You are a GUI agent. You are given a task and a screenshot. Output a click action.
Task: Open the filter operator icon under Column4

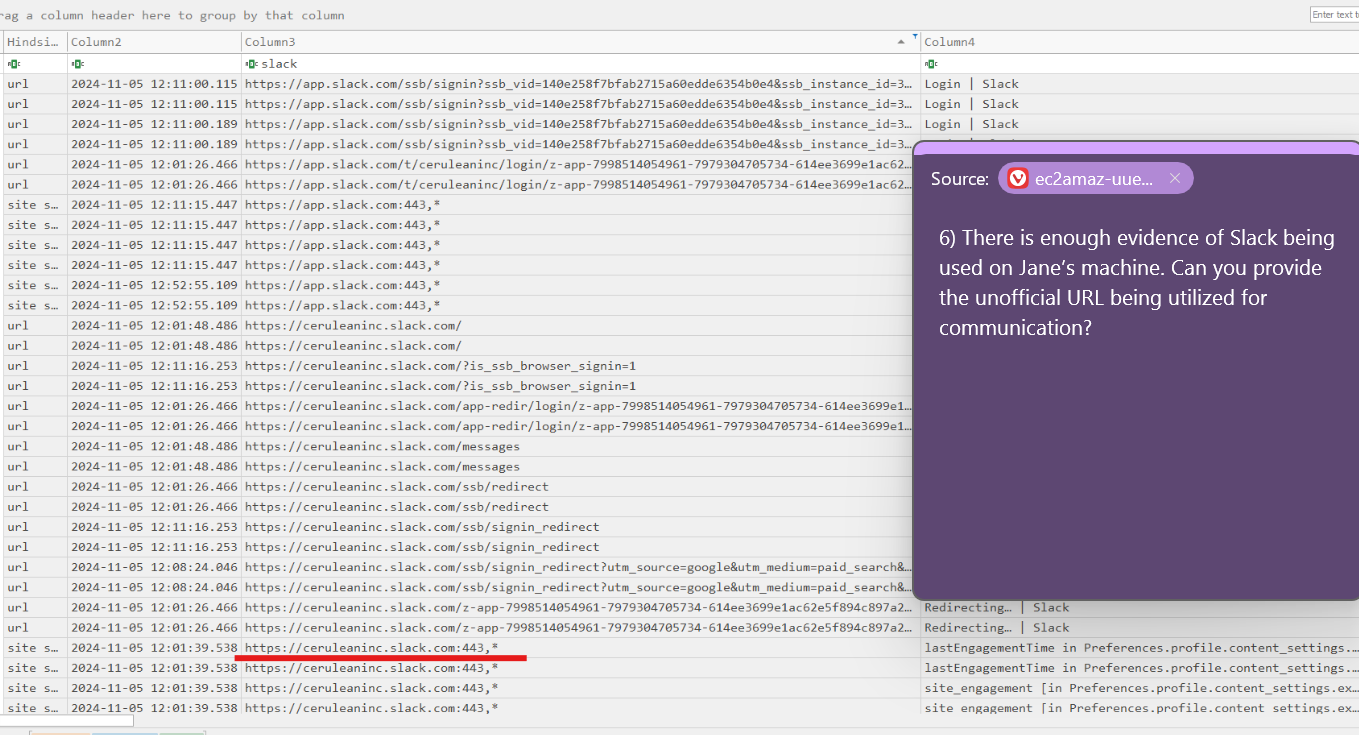(x=929, y=64)
